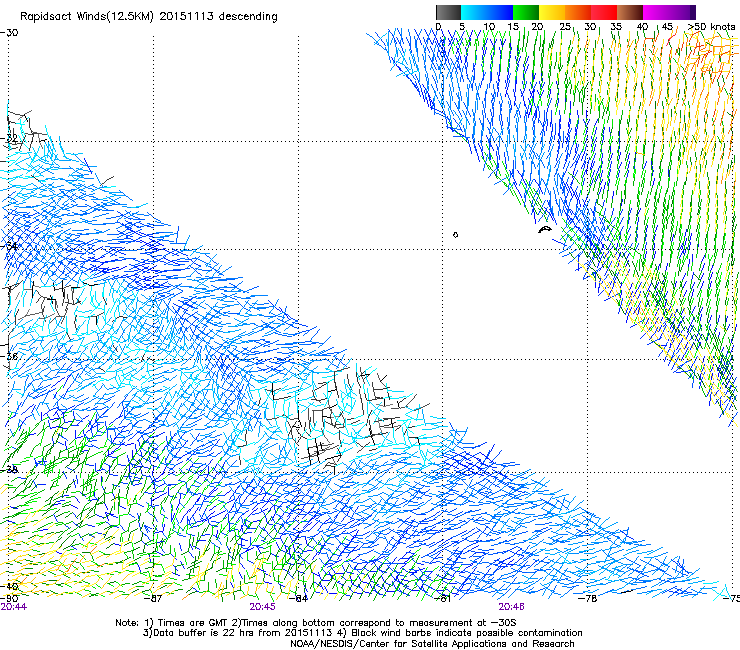
Task: Click the '-87' longitude label
Action: pyautogui.click(x=153, y=598)
